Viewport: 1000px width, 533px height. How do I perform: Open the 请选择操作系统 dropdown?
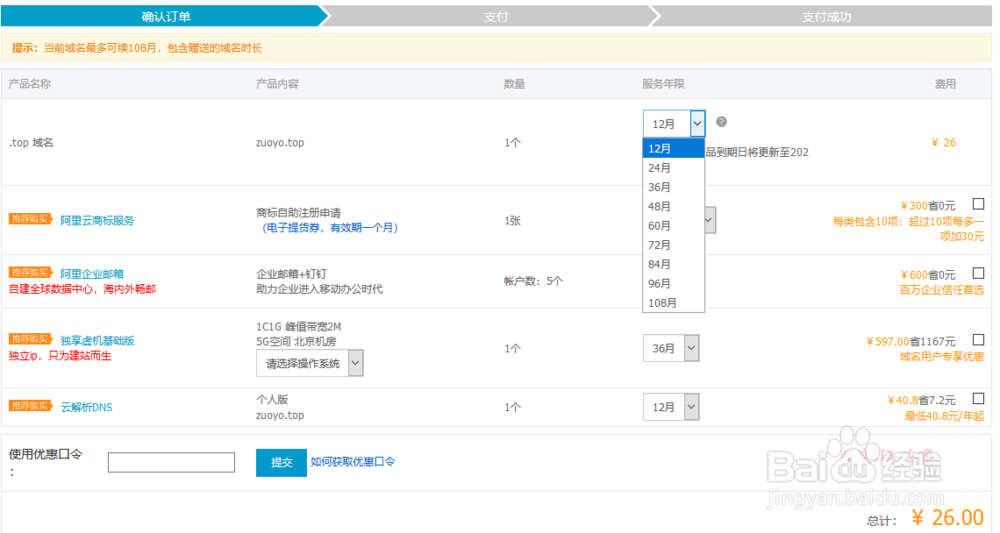pos(310,363)
